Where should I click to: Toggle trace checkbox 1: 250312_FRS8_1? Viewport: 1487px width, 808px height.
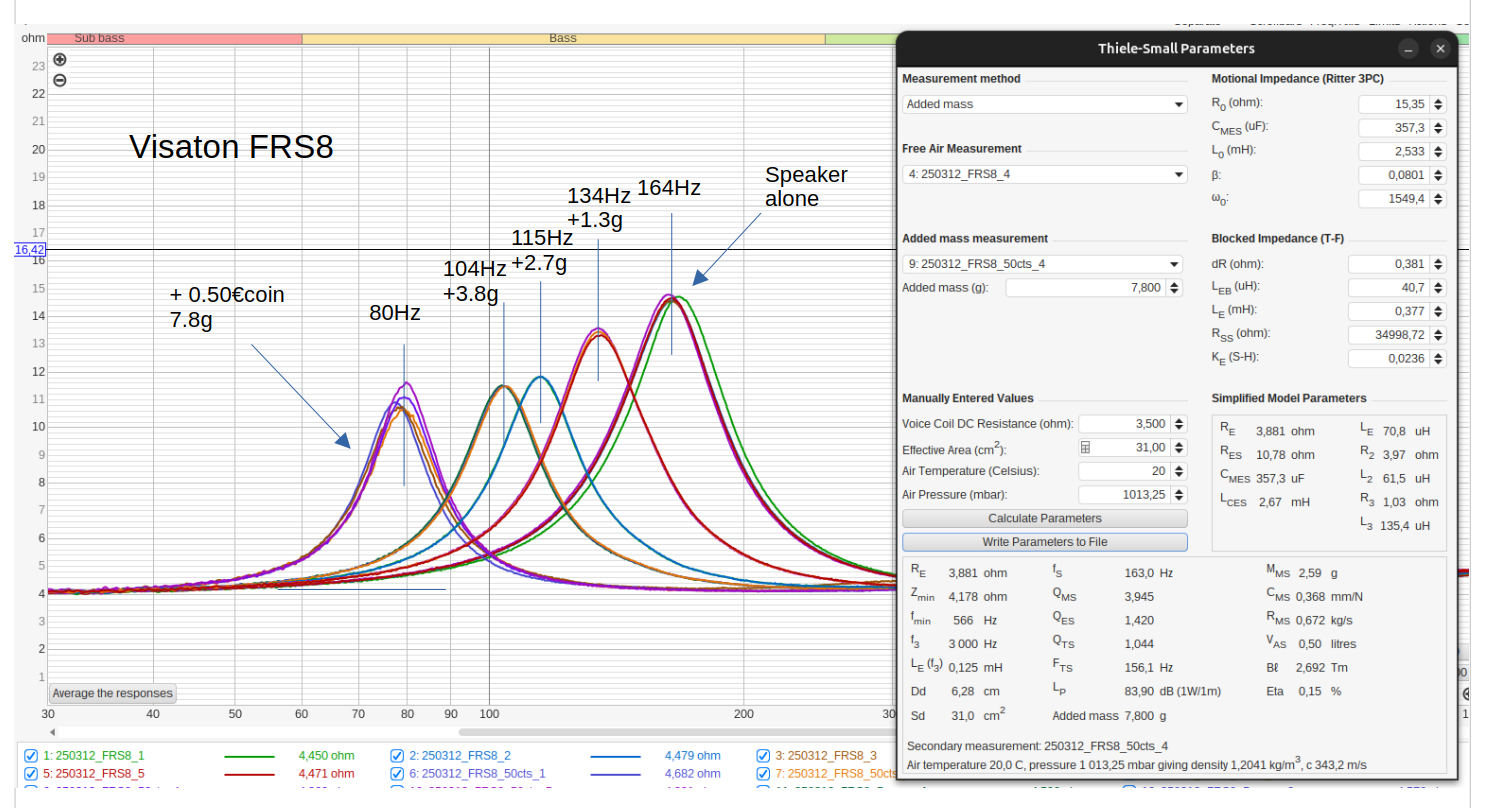tap(30, 756)
